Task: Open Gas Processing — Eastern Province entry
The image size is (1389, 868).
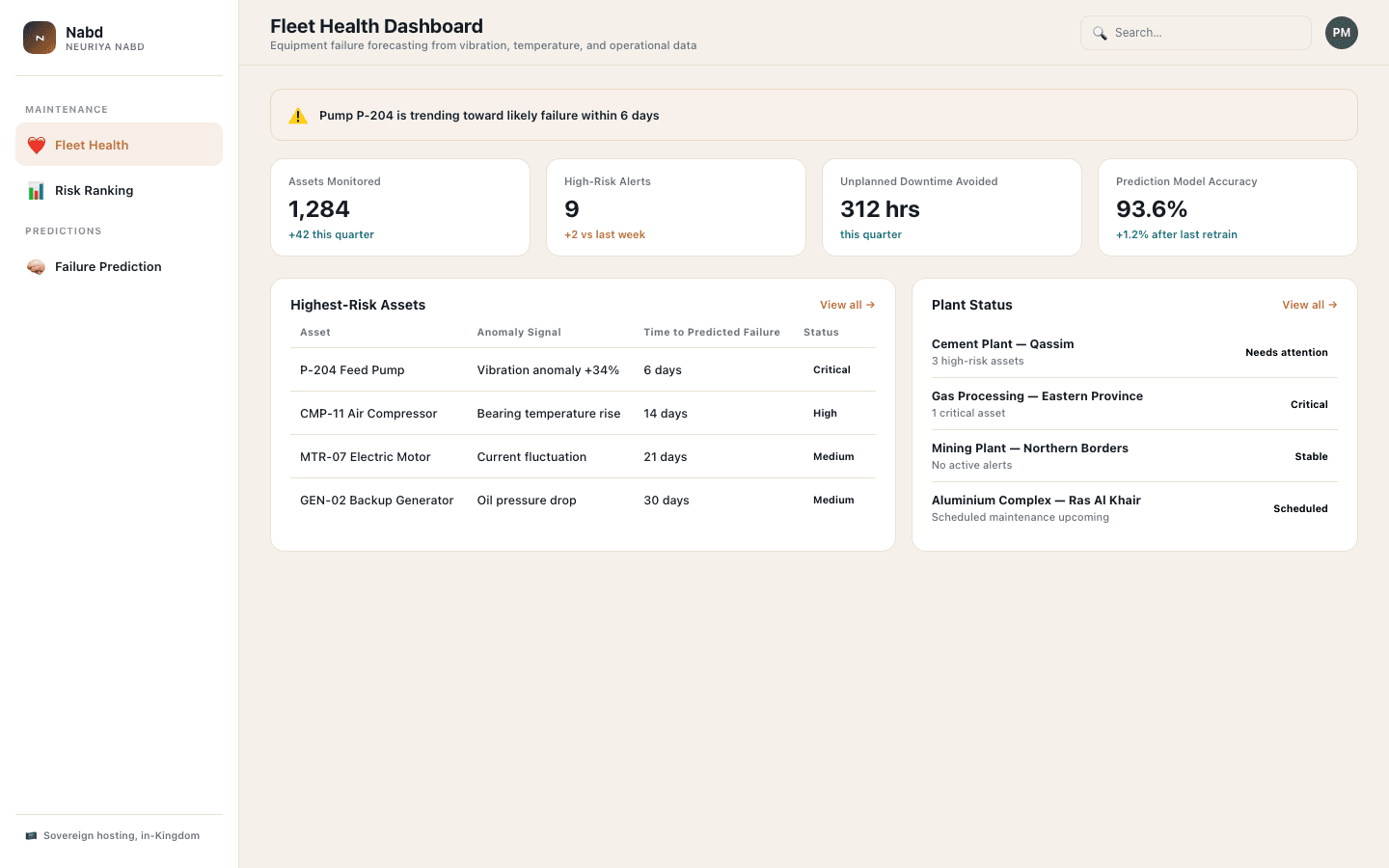Action: coord(1134,404)
